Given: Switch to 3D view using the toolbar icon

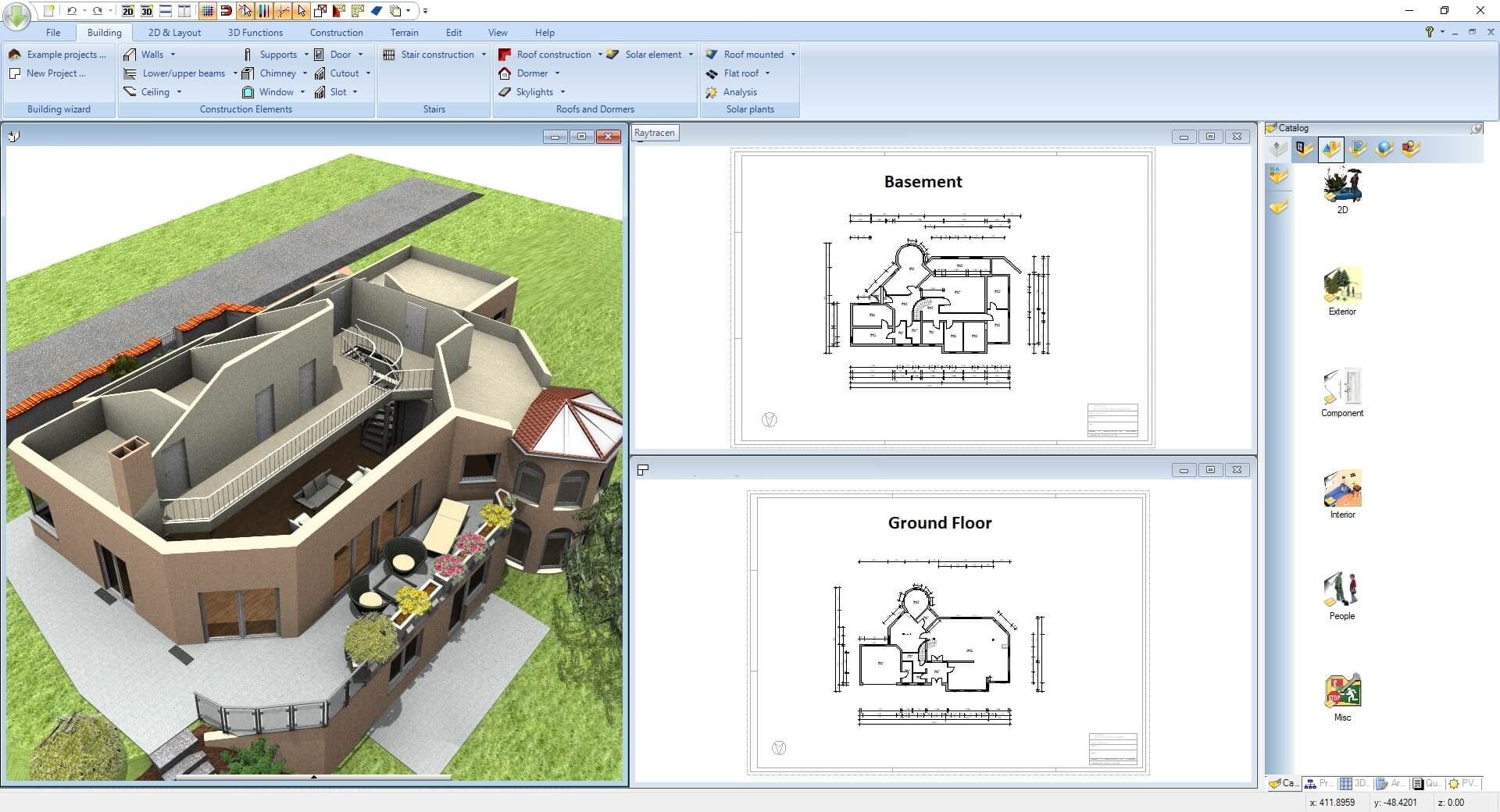Looking at the screenshot, I should pos(146,12).
